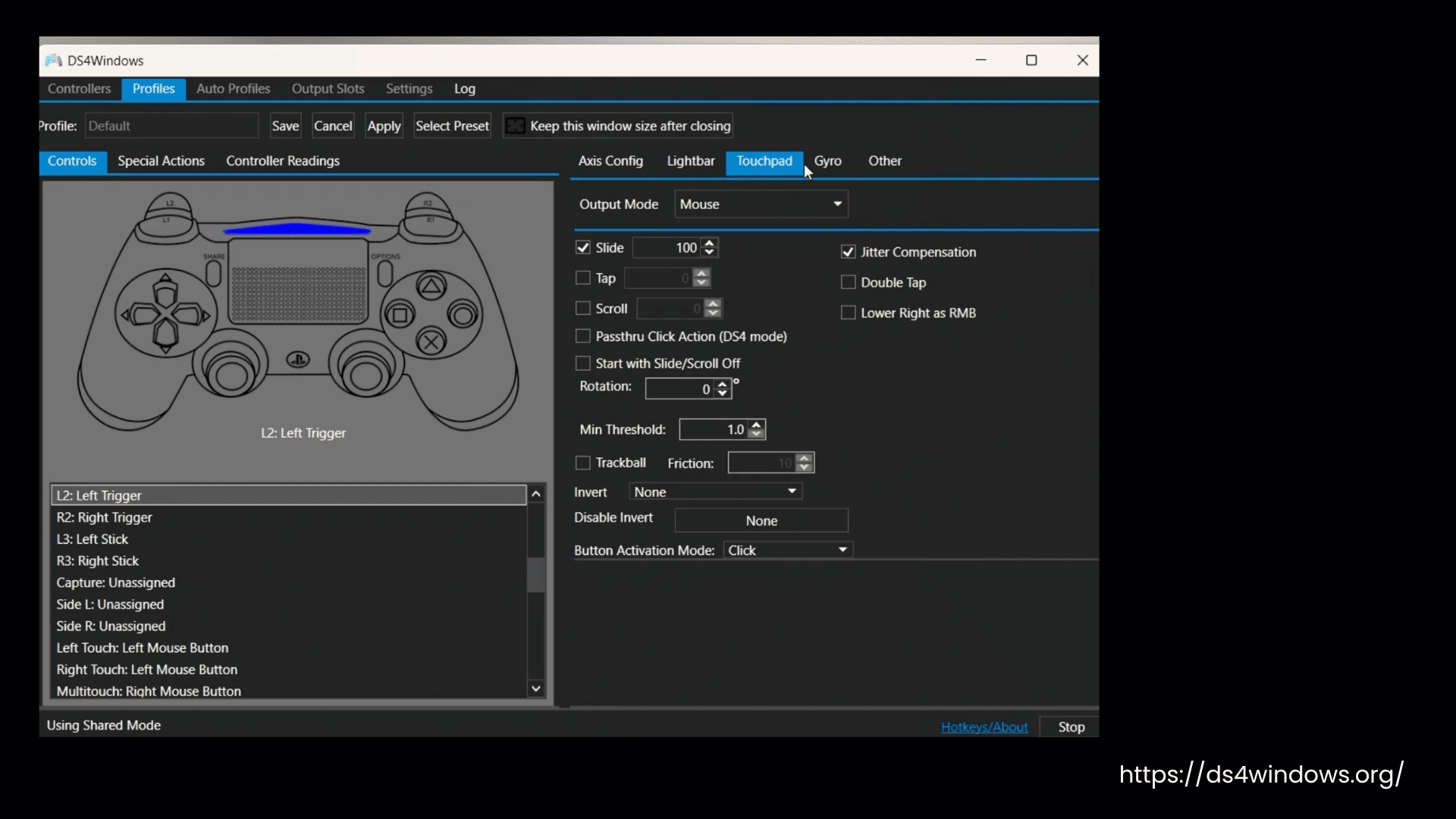Open the Log tab
Screen dimensions: 1456x819
pos(464,89)
